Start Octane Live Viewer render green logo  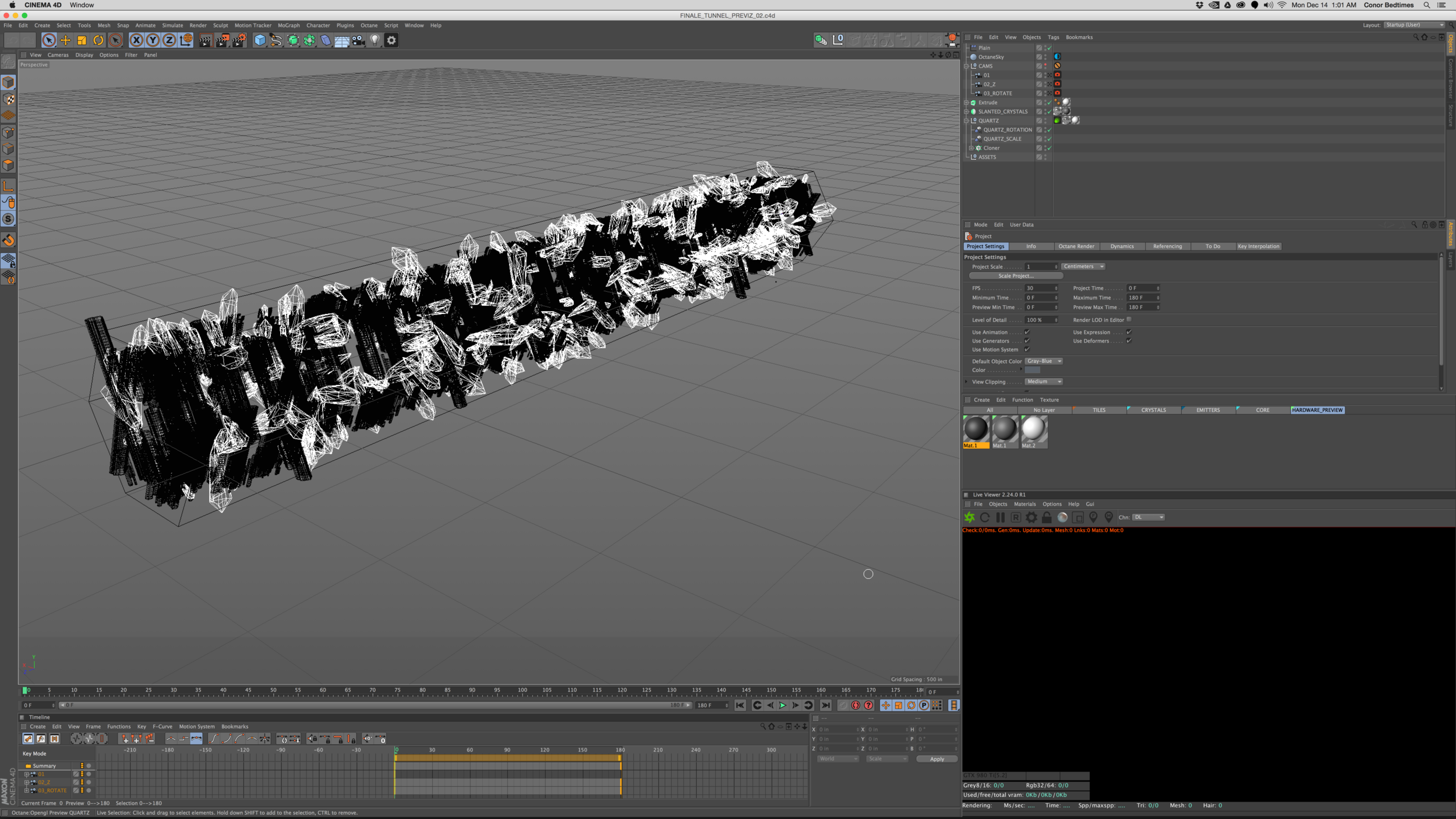[x=969, y=517]
